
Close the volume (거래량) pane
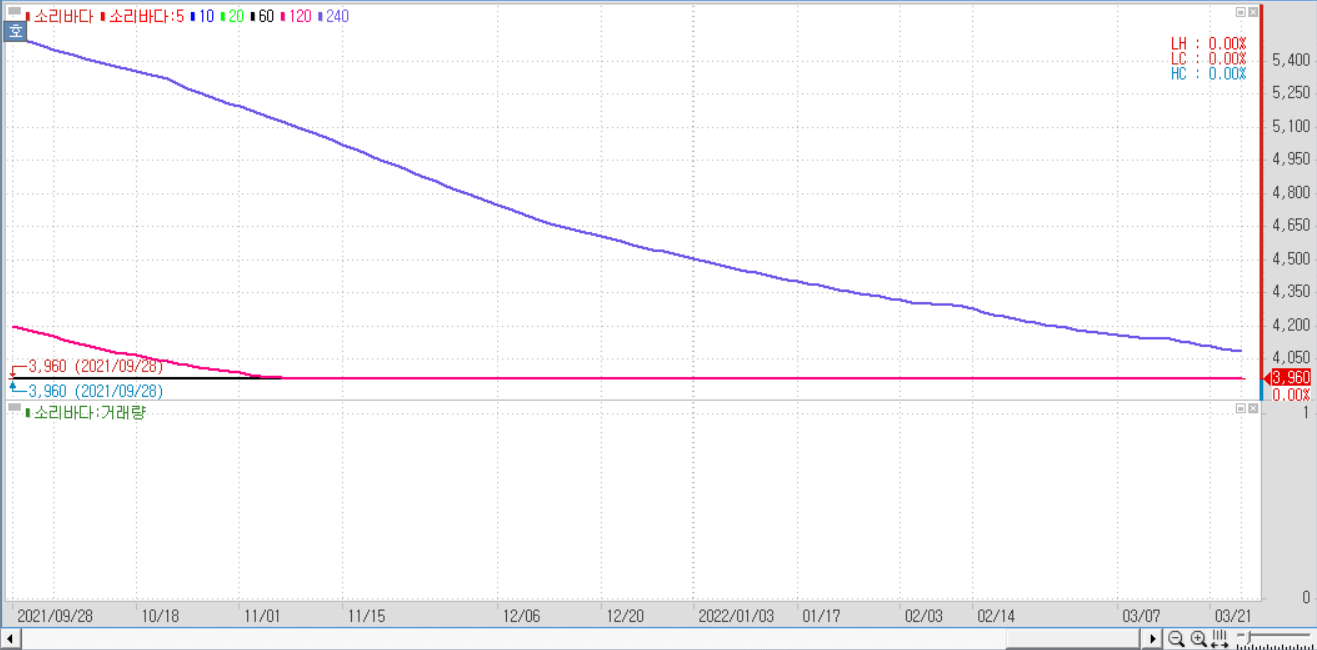coord(1253,408)
